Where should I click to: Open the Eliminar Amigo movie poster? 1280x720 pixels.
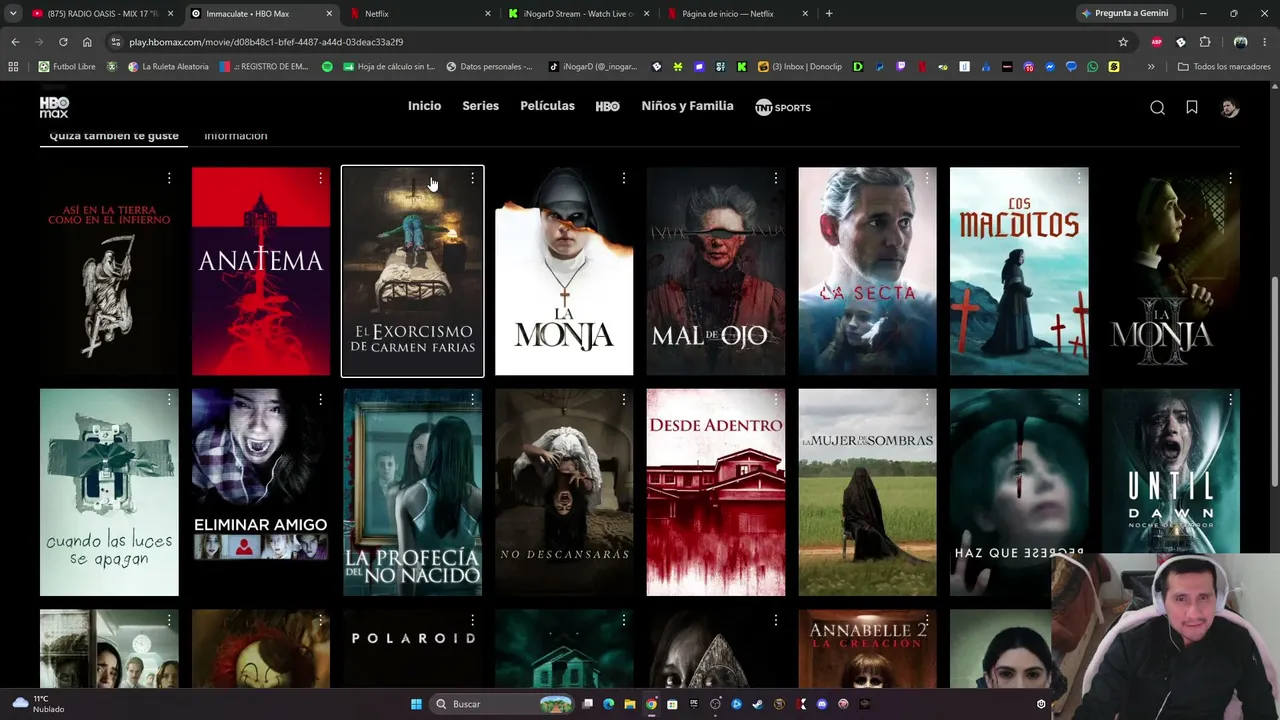pyautogui.click(x=261, y=492)
